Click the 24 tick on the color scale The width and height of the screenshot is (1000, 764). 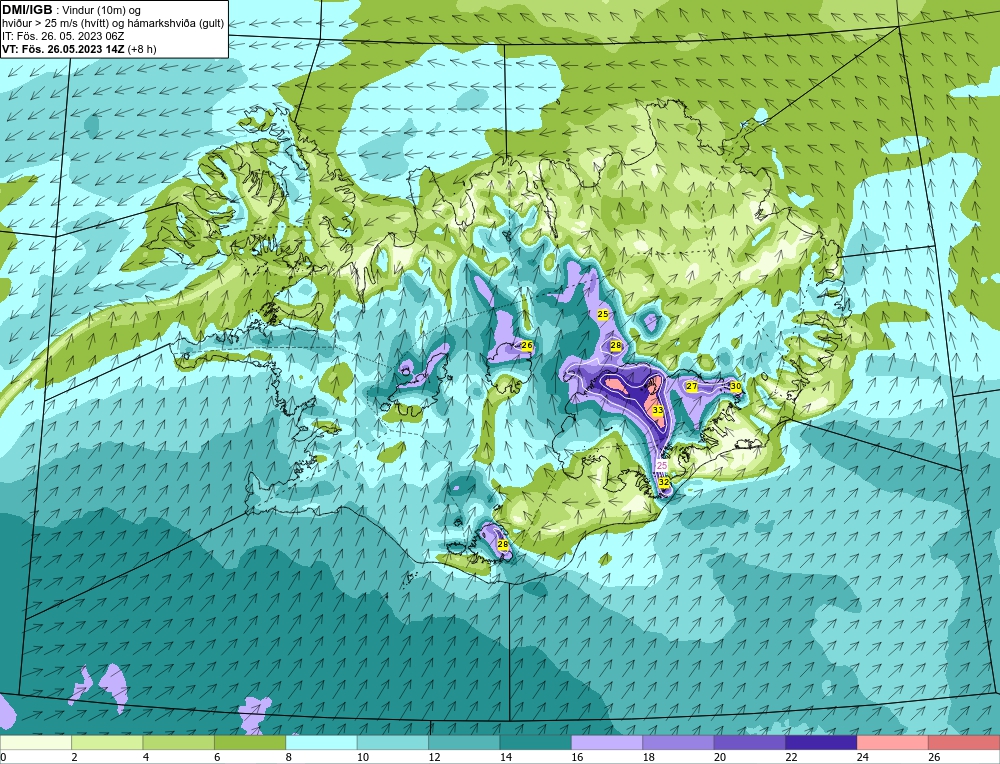pos(863,757)
